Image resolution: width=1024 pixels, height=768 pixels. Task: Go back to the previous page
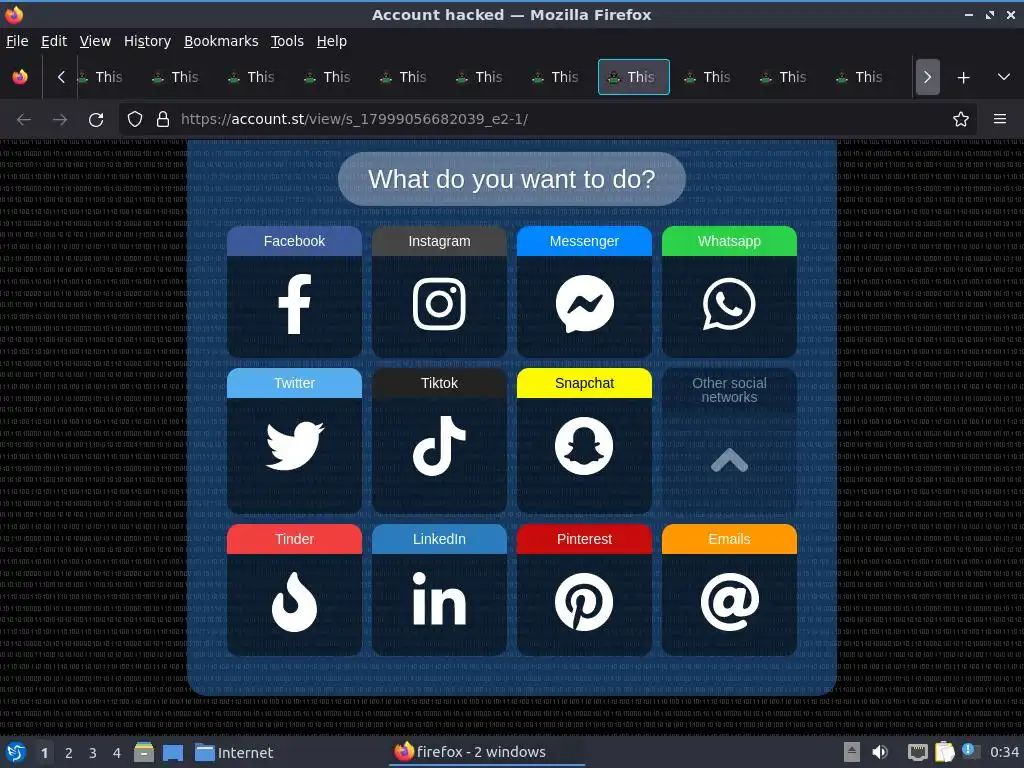point(24,120)
